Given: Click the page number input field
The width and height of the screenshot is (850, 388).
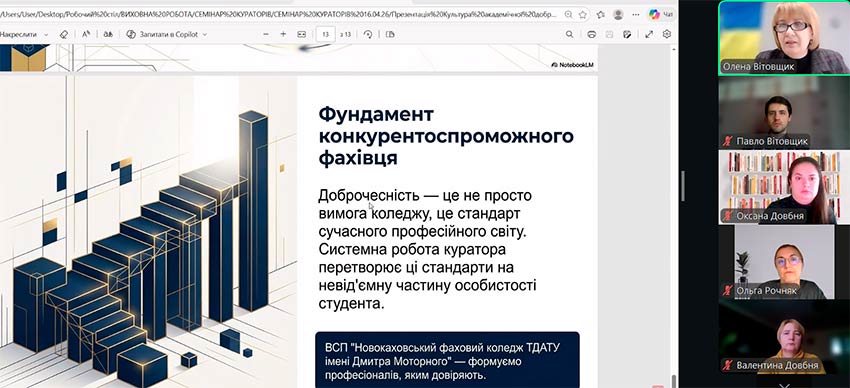Looking at the screenshot, I should [325, 34].
